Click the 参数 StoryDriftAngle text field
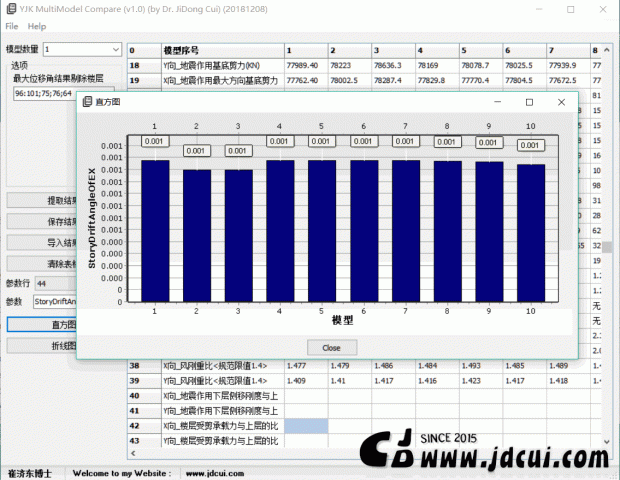 55,301
